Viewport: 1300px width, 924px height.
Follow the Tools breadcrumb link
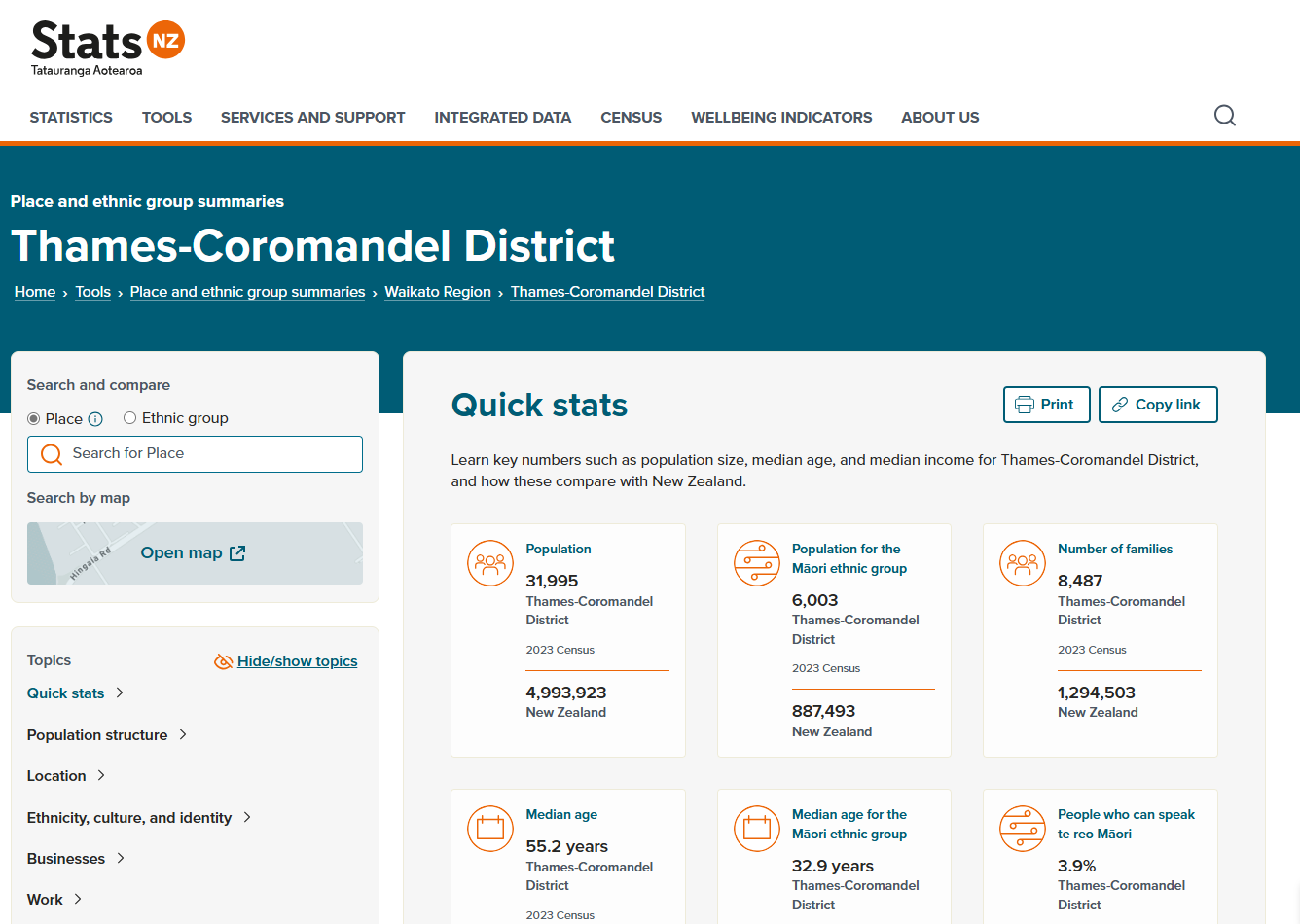[93, 292]
